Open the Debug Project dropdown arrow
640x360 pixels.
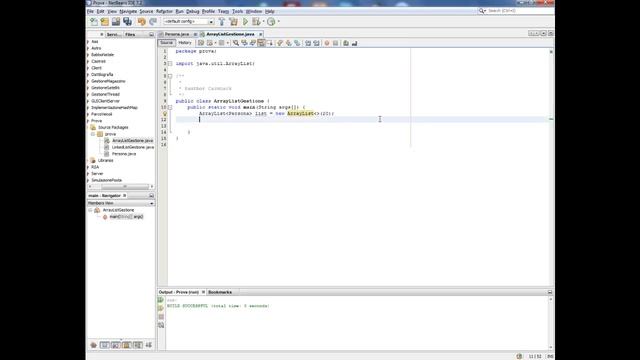pos(263,22)
